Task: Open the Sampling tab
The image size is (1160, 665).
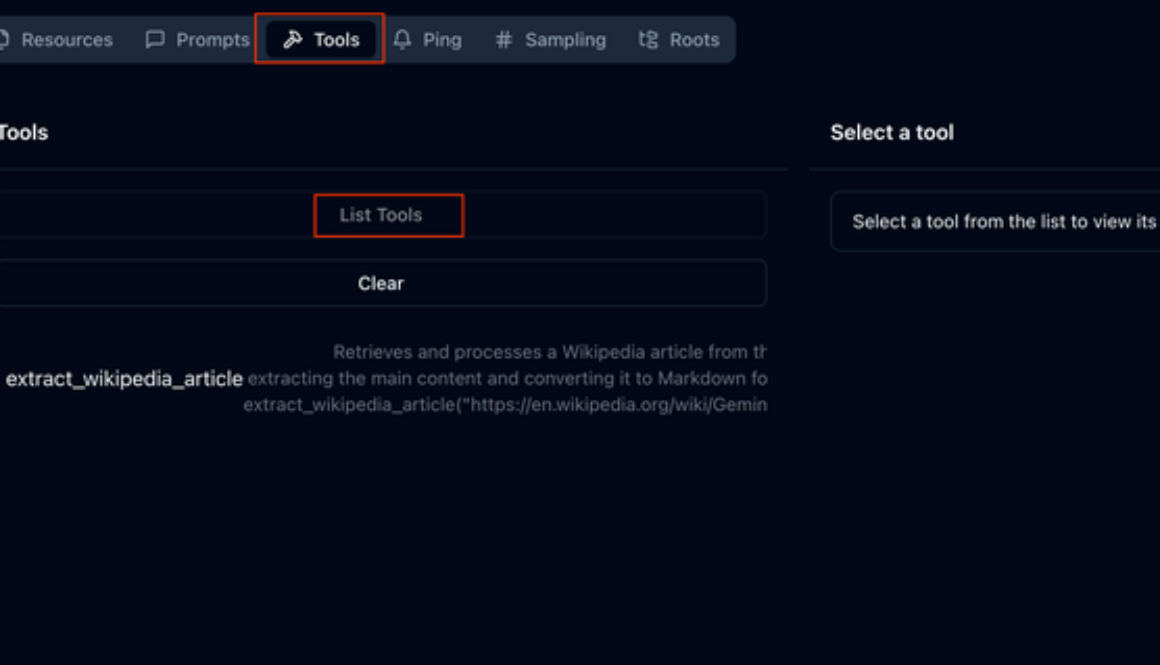Action: coord(565,40)
